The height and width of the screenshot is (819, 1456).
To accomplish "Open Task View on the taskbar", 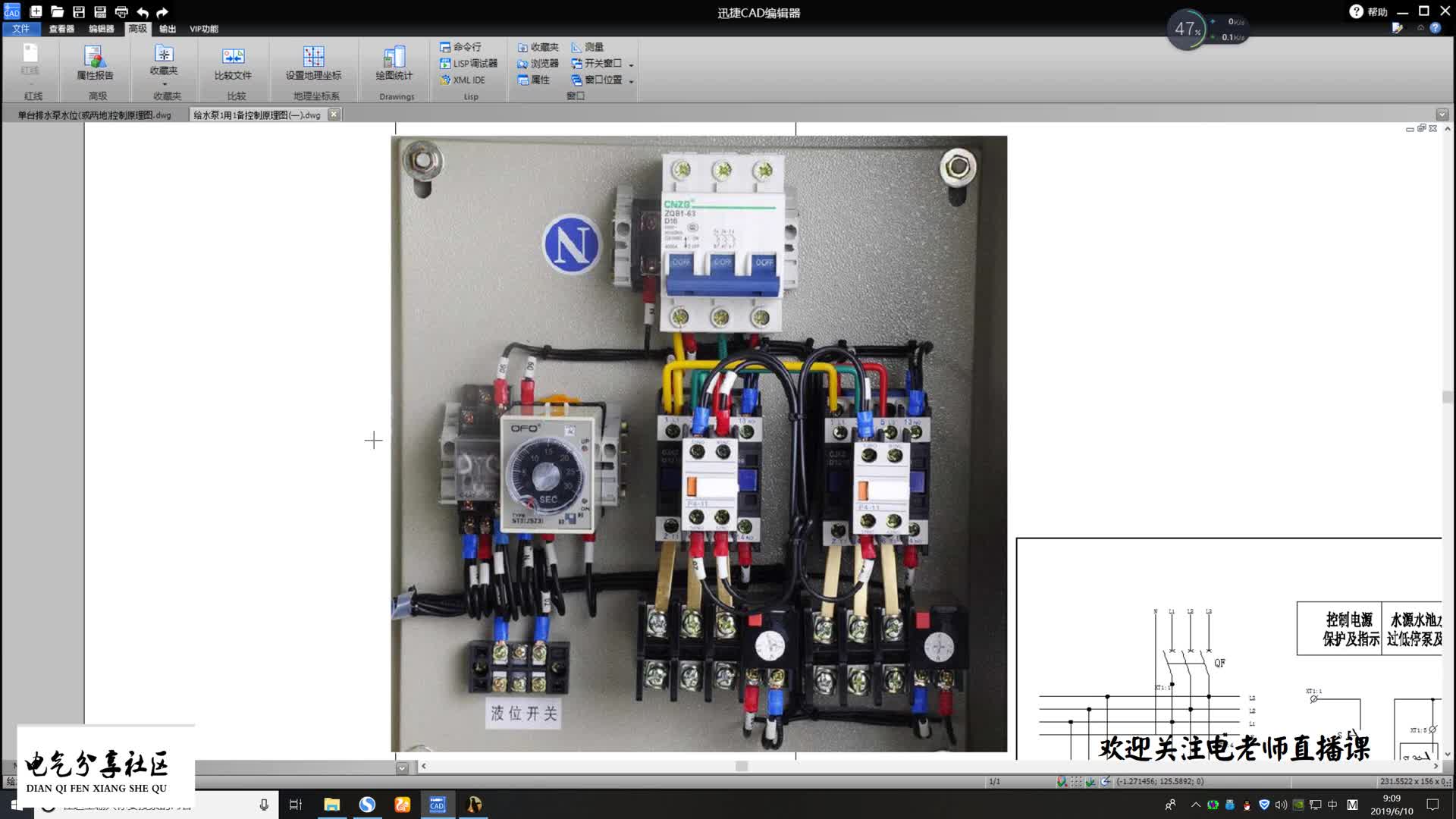I will 296,805.
